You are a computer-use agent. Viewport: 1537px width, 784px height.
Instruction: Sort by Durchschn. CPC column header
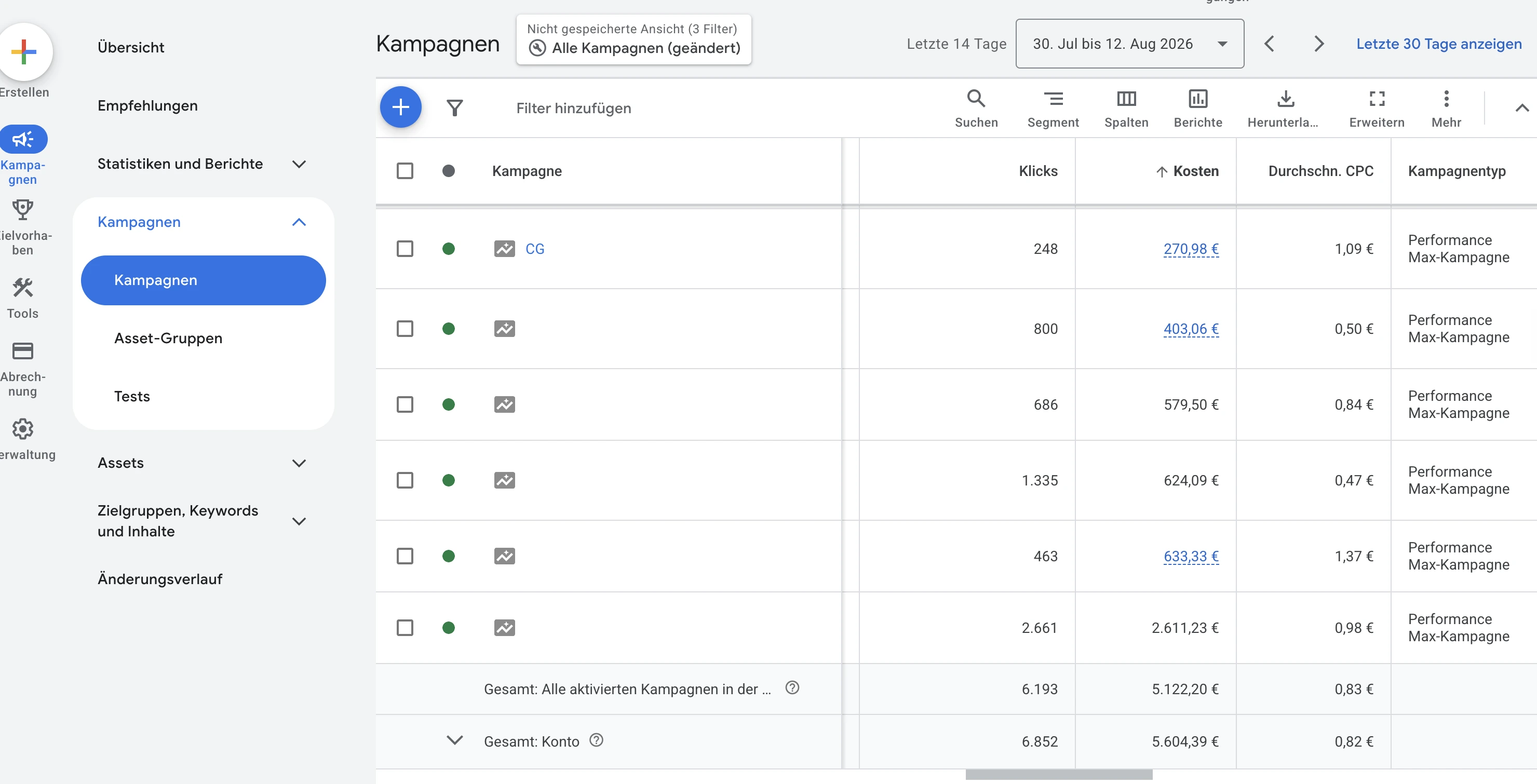point(1320,171)
